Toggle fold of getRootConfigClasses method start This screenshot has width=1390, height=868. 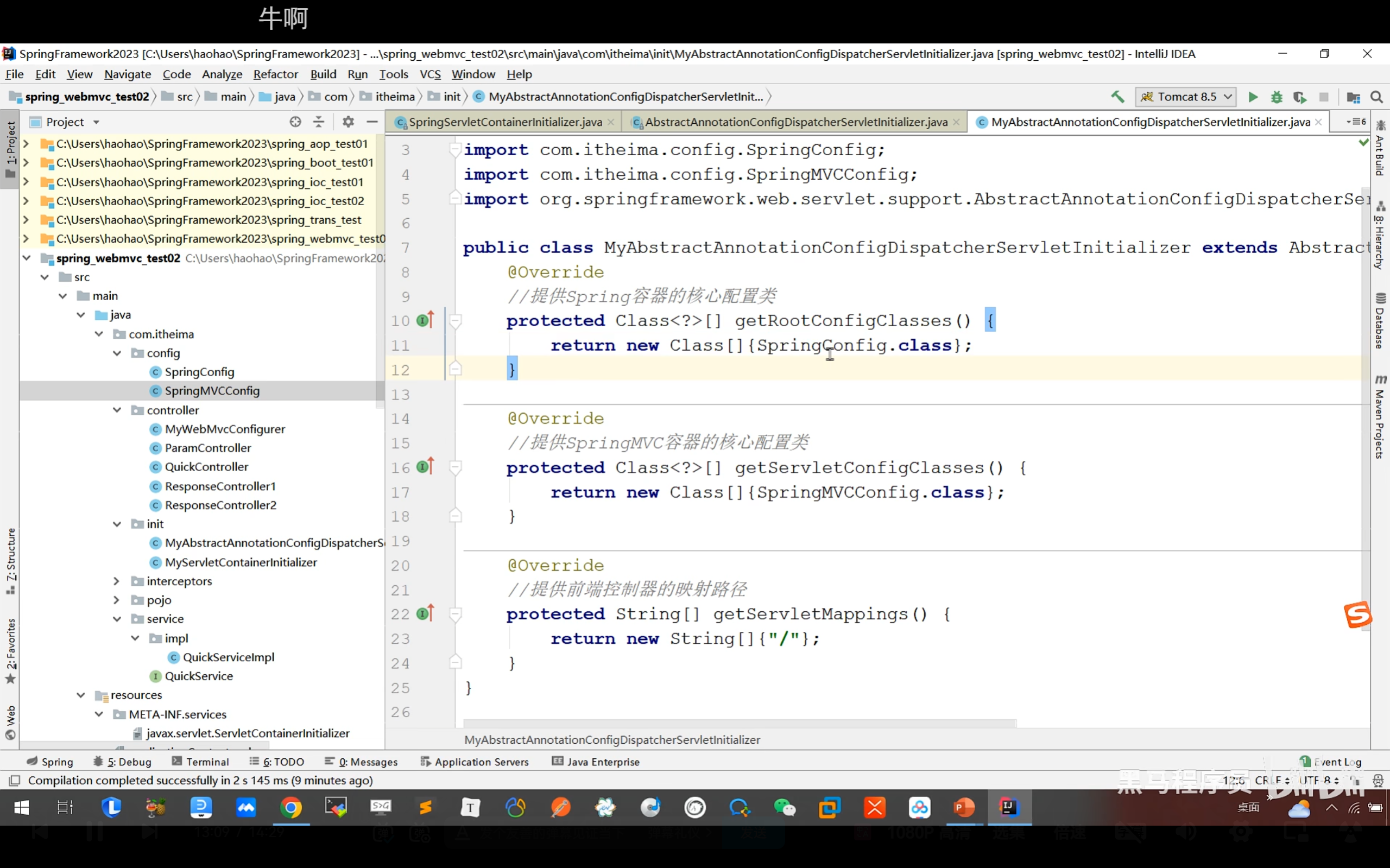click(x=456, y=321)
